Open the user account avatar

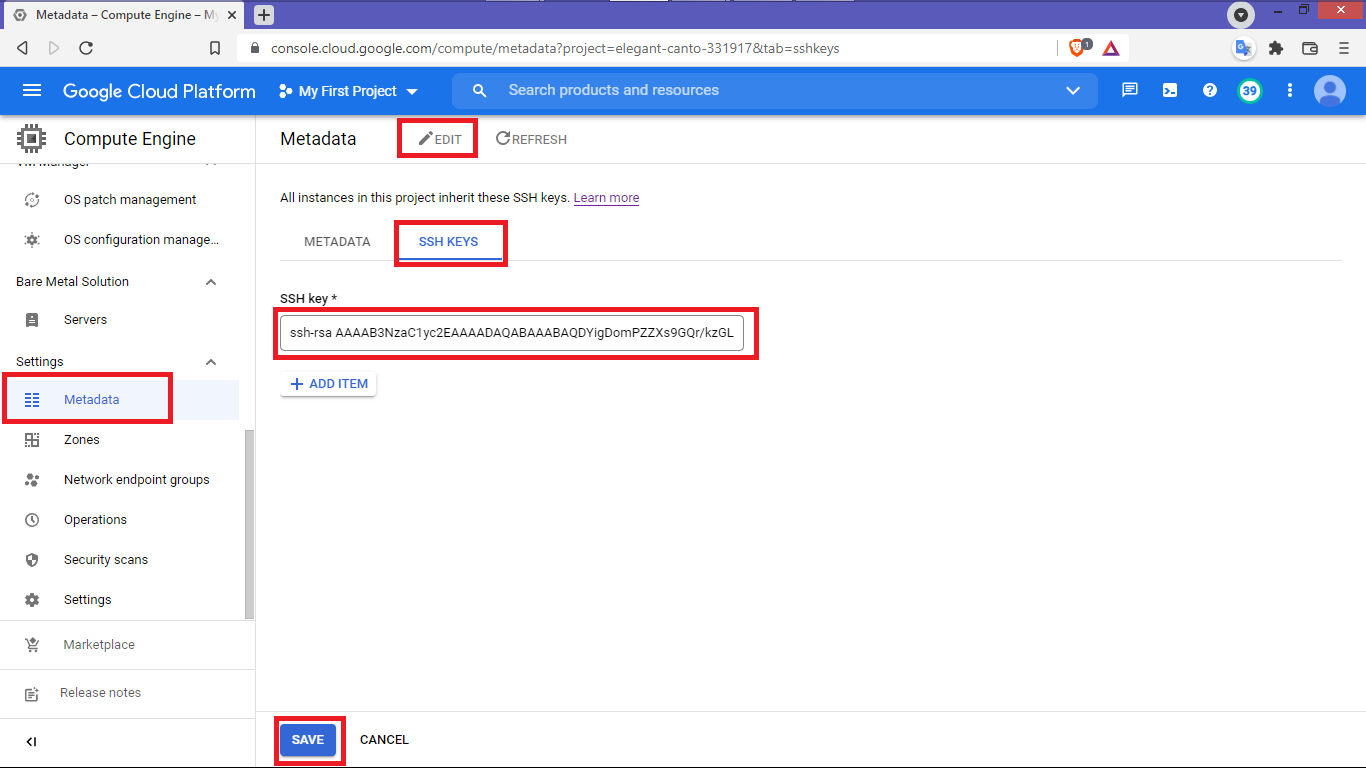1330,91
